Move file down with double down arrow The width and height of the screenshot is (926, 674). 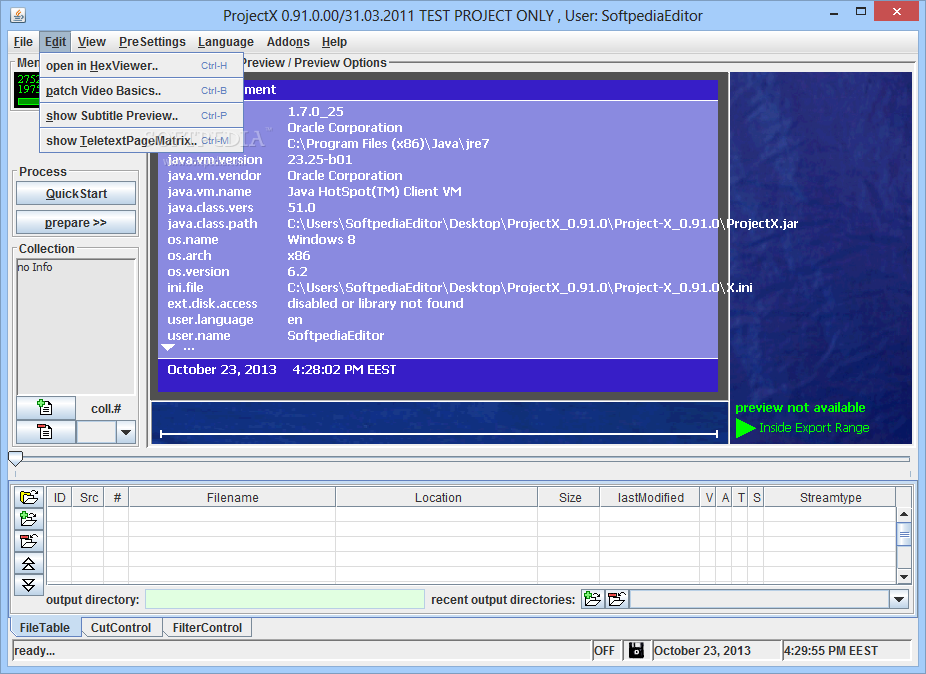coord(28,585)
